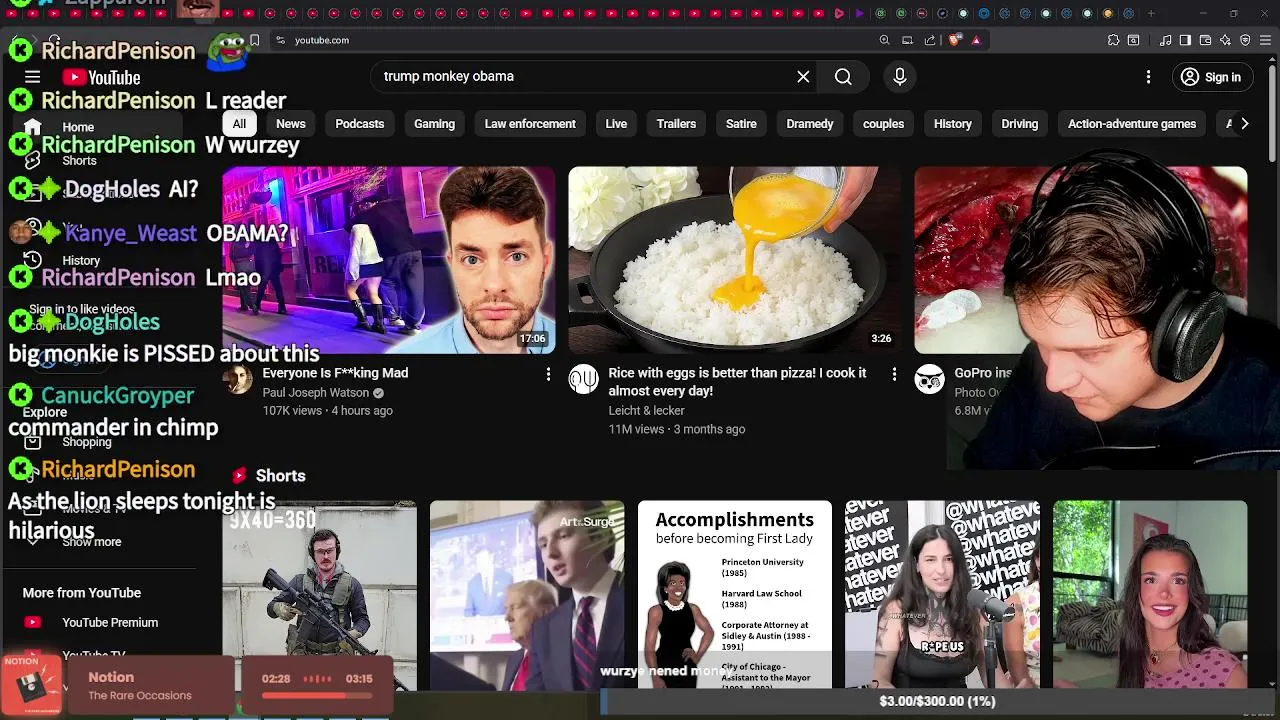Select the Law enforcement filter chip
The width and height of the screenshot is (1280, 720).
click(530, 124)
